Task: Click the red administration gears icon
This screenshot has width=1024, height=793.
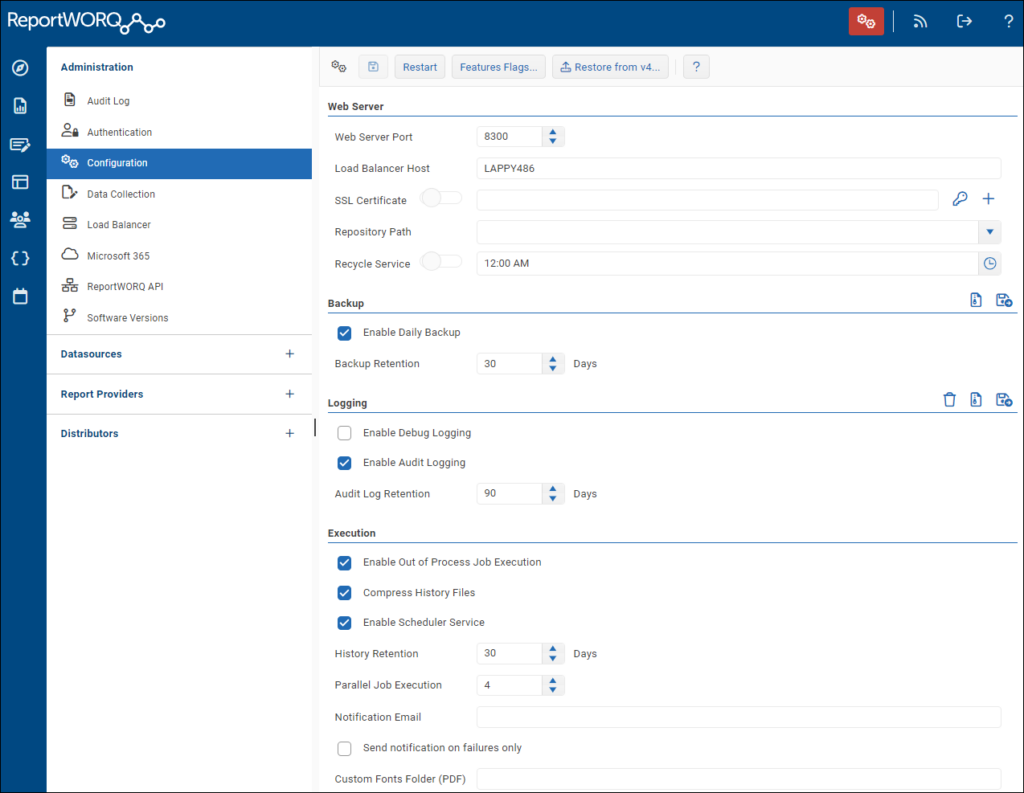Action: (866, 22)
